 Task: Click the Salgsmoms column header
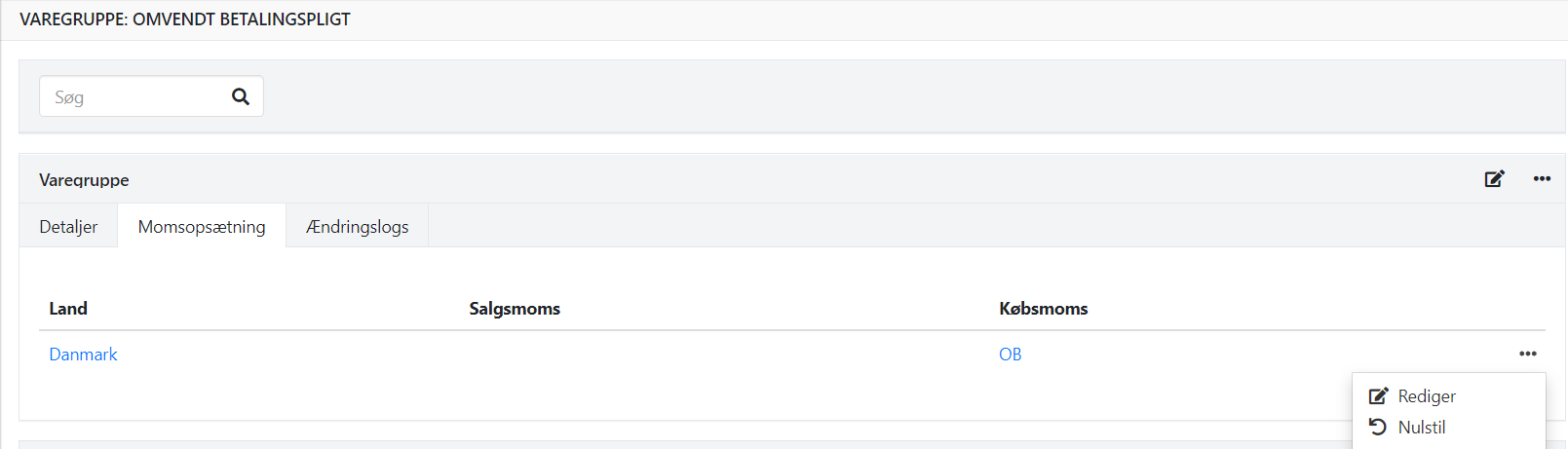point(515,309)
